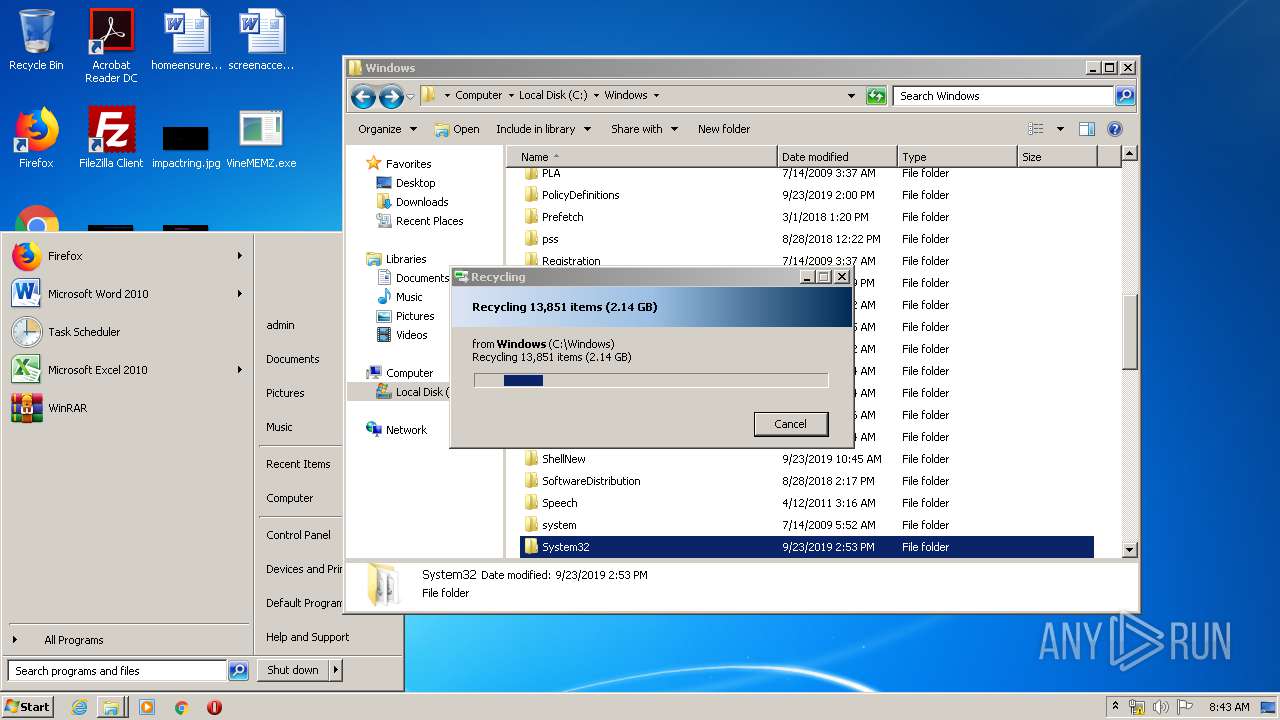The height and width of the screenshot is (720, 1280).
Task: Sort by the Date modified column
Action: click(x=836, y=157)
